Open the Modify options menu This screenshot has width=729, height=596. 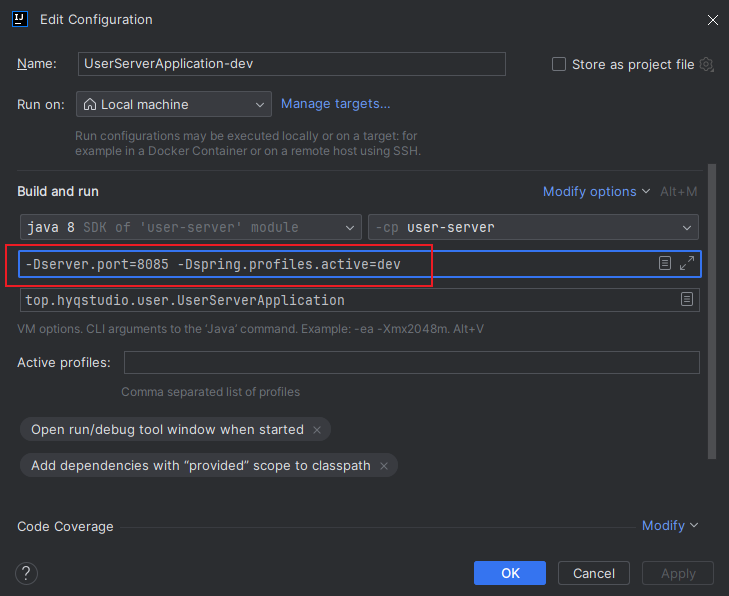pyautogui.click(x=596, y=192)
